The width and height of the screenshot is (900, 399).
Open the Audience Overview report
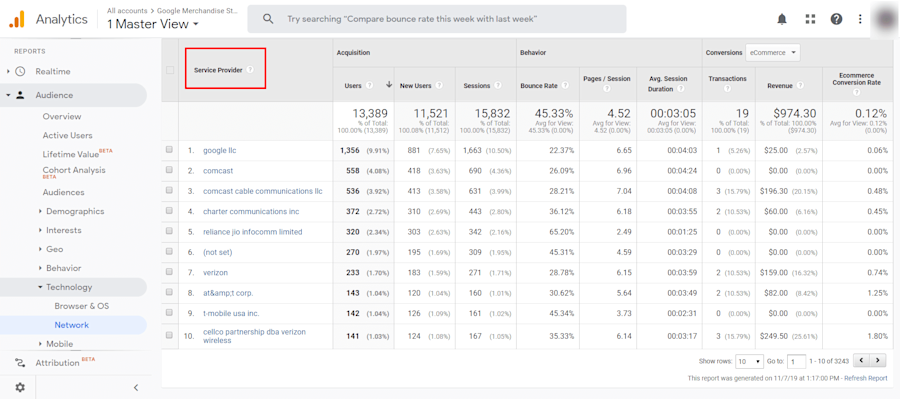click(x=62, y=117)
